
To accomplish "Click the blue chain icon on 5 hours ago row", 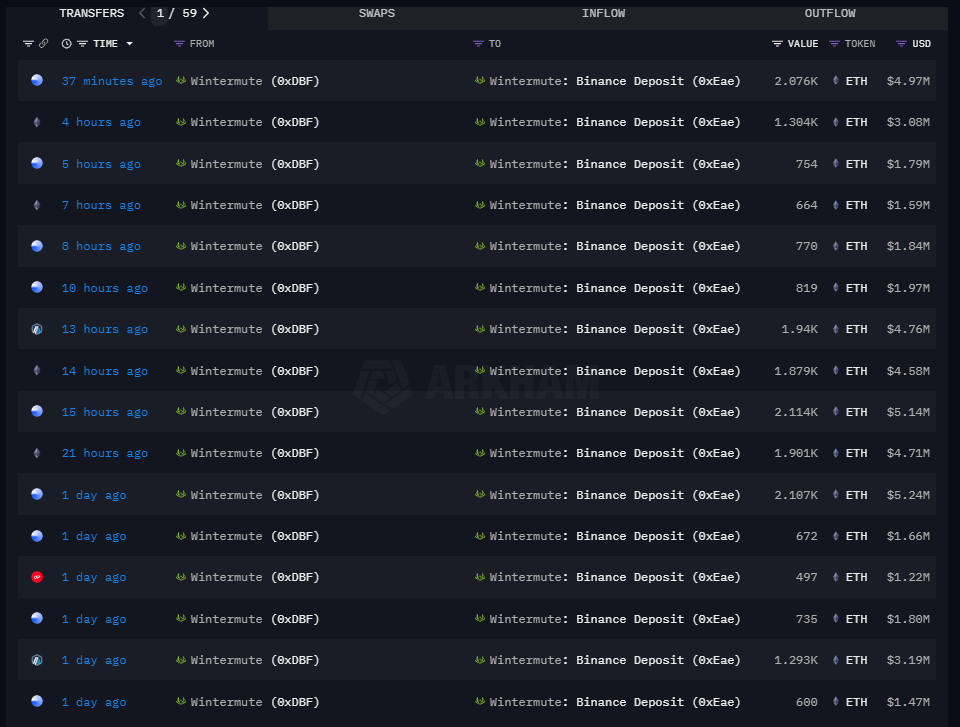I will (x=37, y=163).
